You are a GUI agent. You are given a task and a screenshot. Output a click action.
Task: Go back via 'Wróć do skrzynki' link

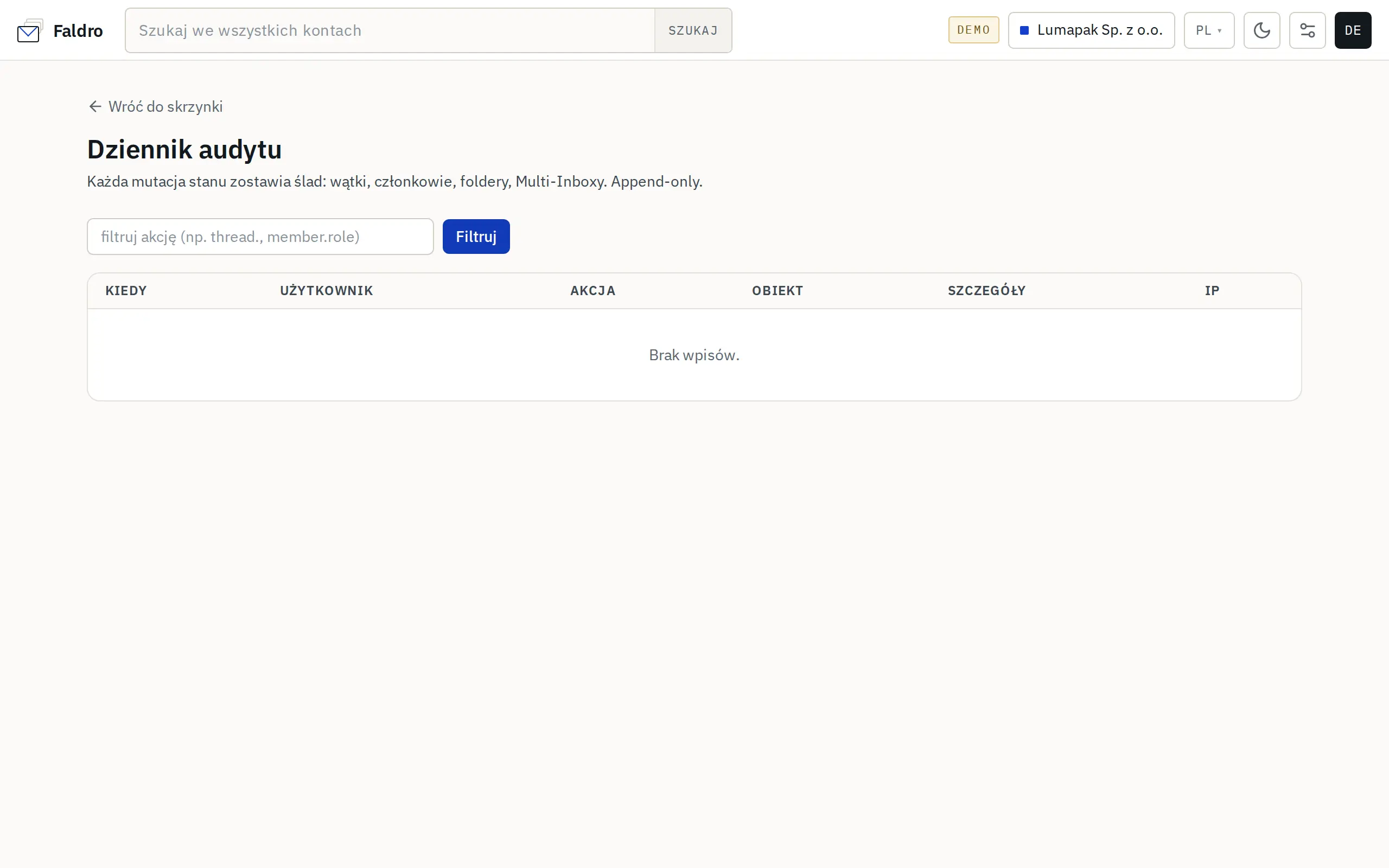coord(156,107)
